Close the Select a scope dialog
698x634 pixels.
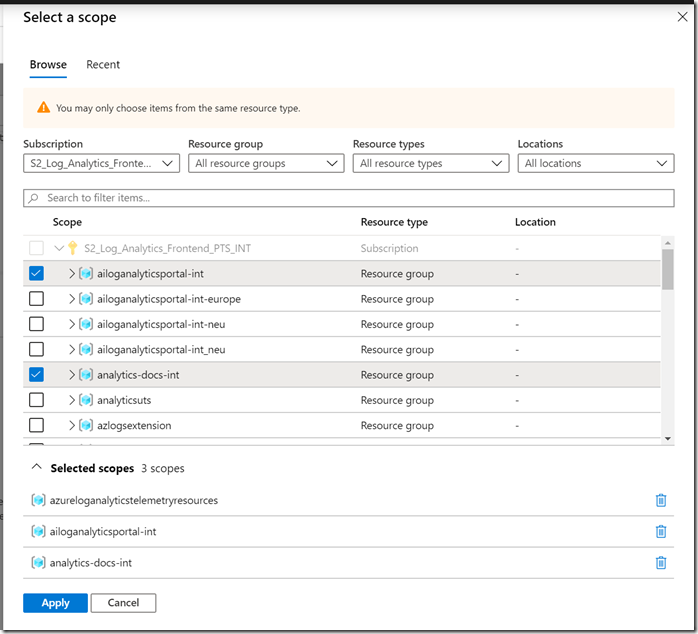pos(682,17)
